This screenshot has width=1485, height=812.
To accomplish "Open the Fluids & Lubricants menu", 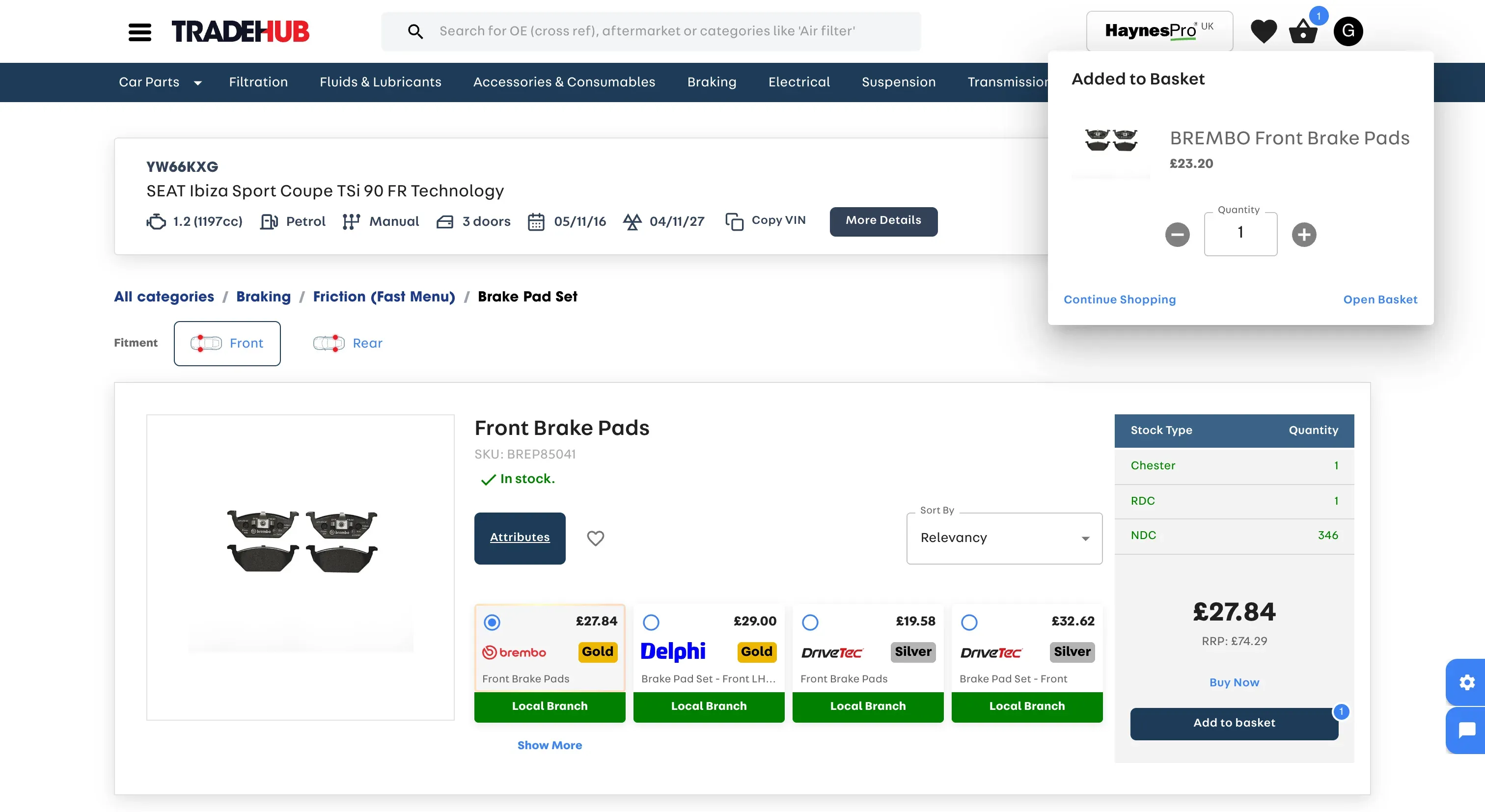I will [x=381, y=82].
